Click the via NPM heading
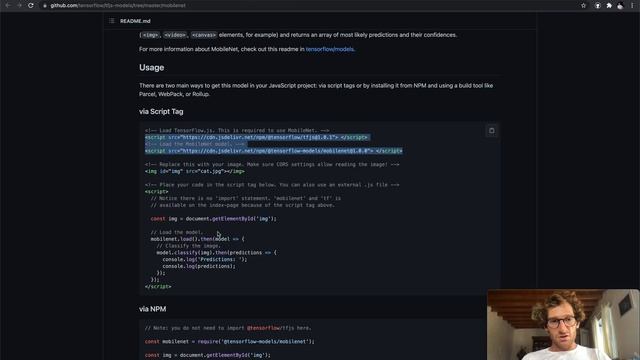 coord(153,309)
